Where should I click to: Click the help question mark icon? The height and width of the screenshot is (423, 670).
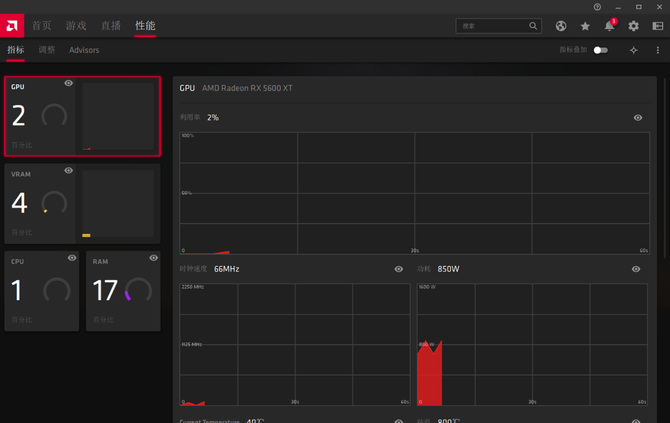[x=598, y=7]
